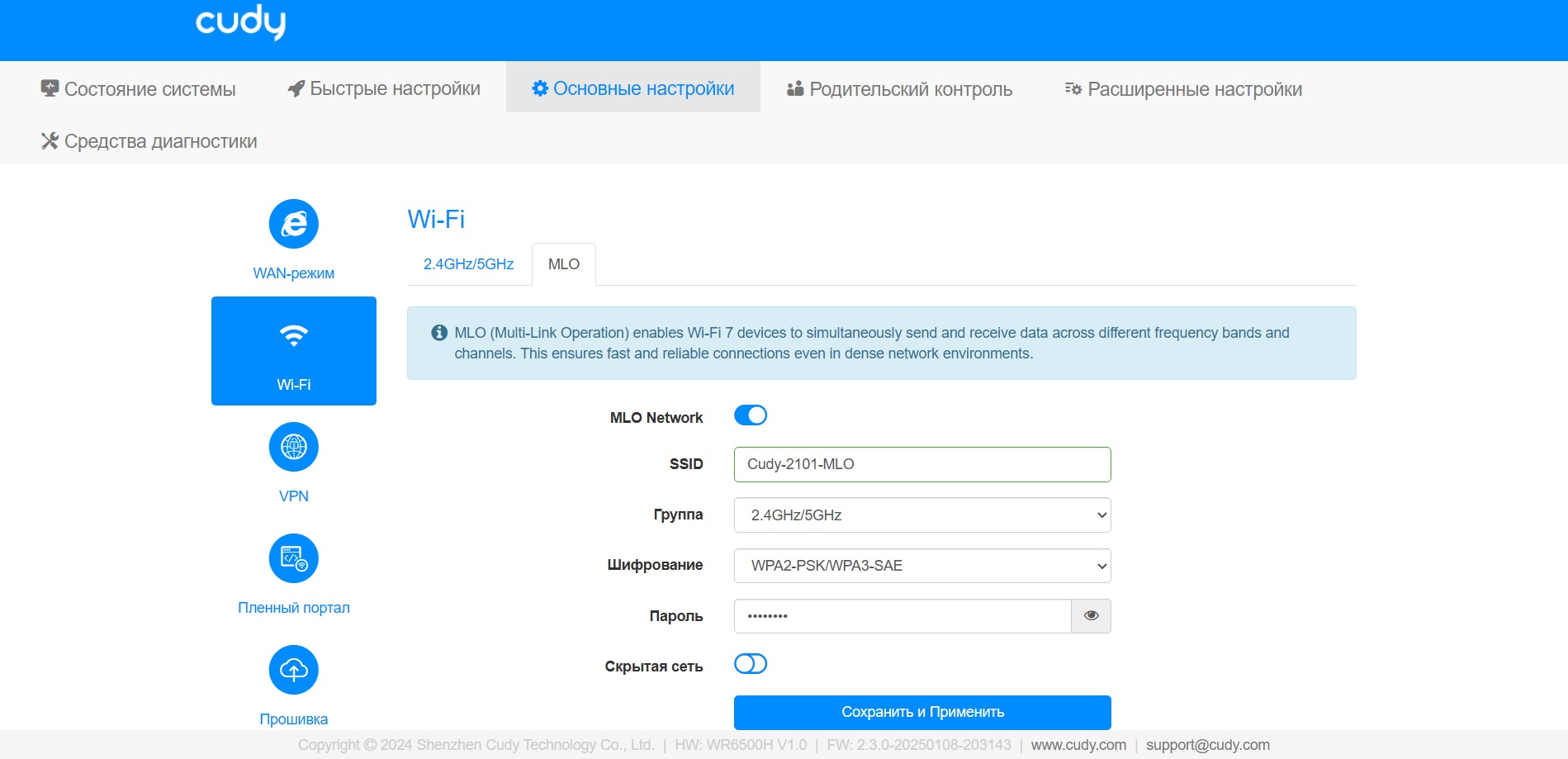Click the Шифрование label
1568x759 pixels.
(x=656, y=565)
